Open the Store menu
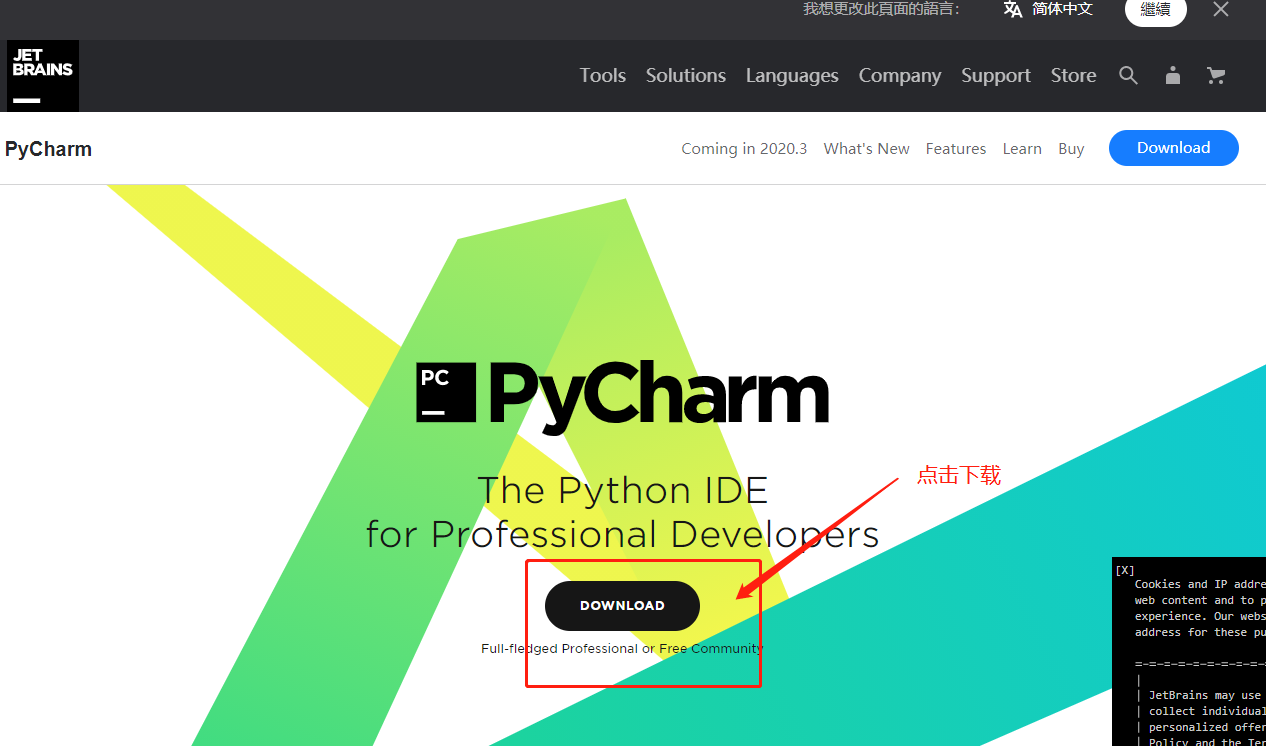The height and width of the screenshot is (746, 1266). (1074, 76)
